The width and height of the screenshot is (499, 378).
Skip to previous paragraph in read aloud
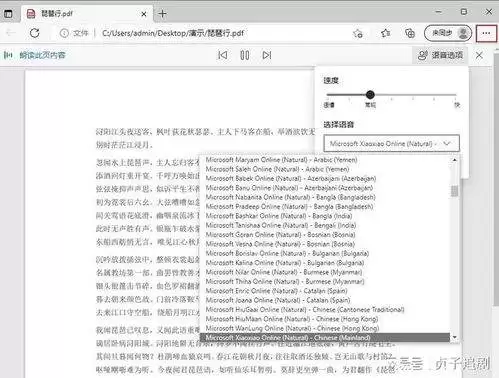[223, 55]
